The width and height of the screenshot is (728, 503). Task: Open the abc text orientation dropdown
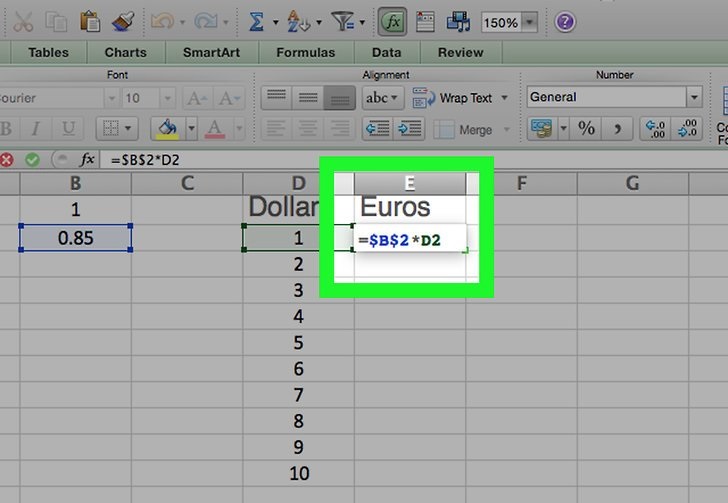coord(383,98)
